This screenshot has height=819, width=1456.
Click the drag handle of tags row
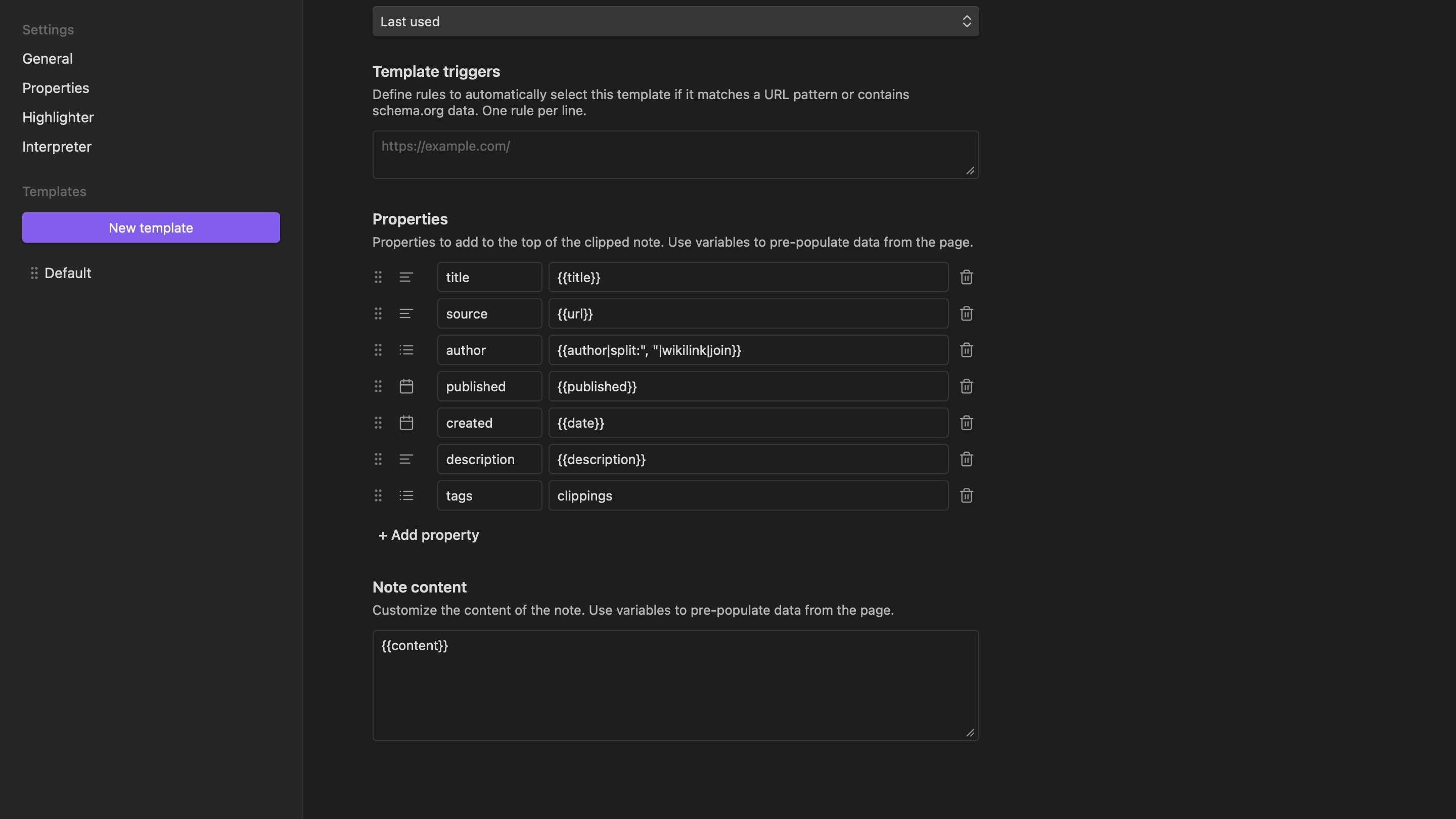click(378, 495)
